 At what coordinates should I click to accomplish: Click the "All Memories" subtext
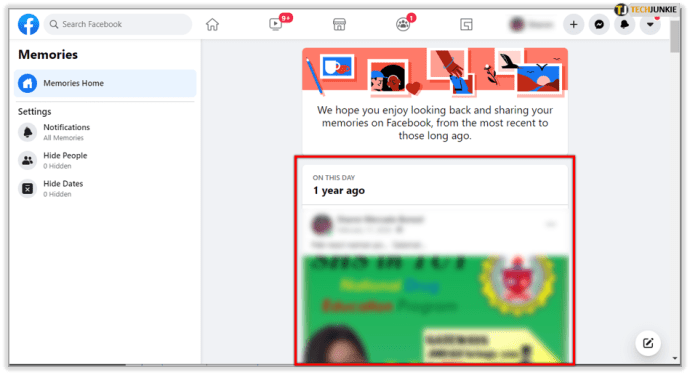[x=63, y=138]
